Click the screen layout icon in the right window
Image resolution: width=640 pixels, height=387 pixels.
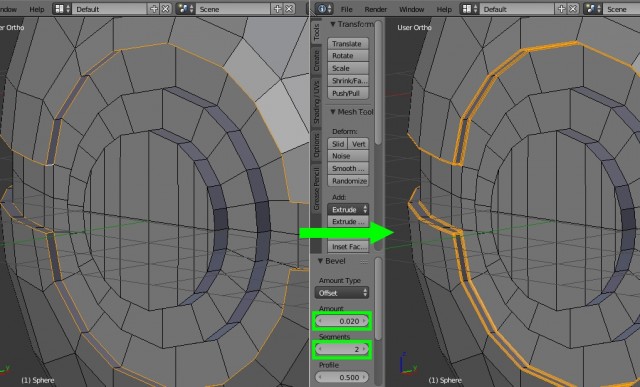click(471, 9)
